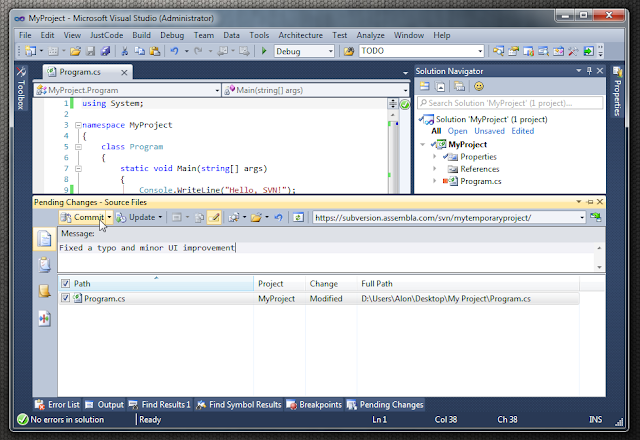Open the Main(string[] args) member dropdown

point(405,90)
